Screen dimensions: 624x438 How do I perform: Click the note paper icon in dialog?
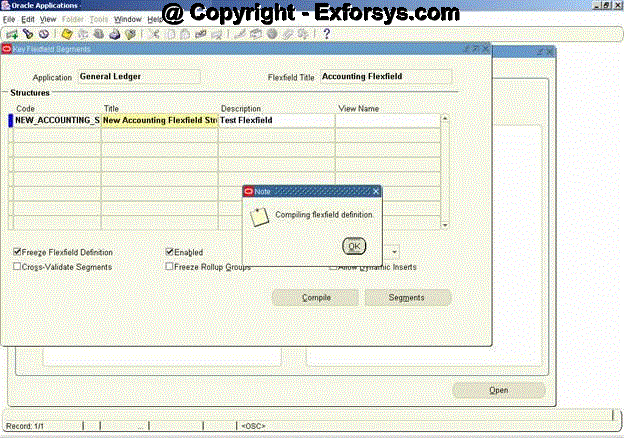(x=259, y=216)
